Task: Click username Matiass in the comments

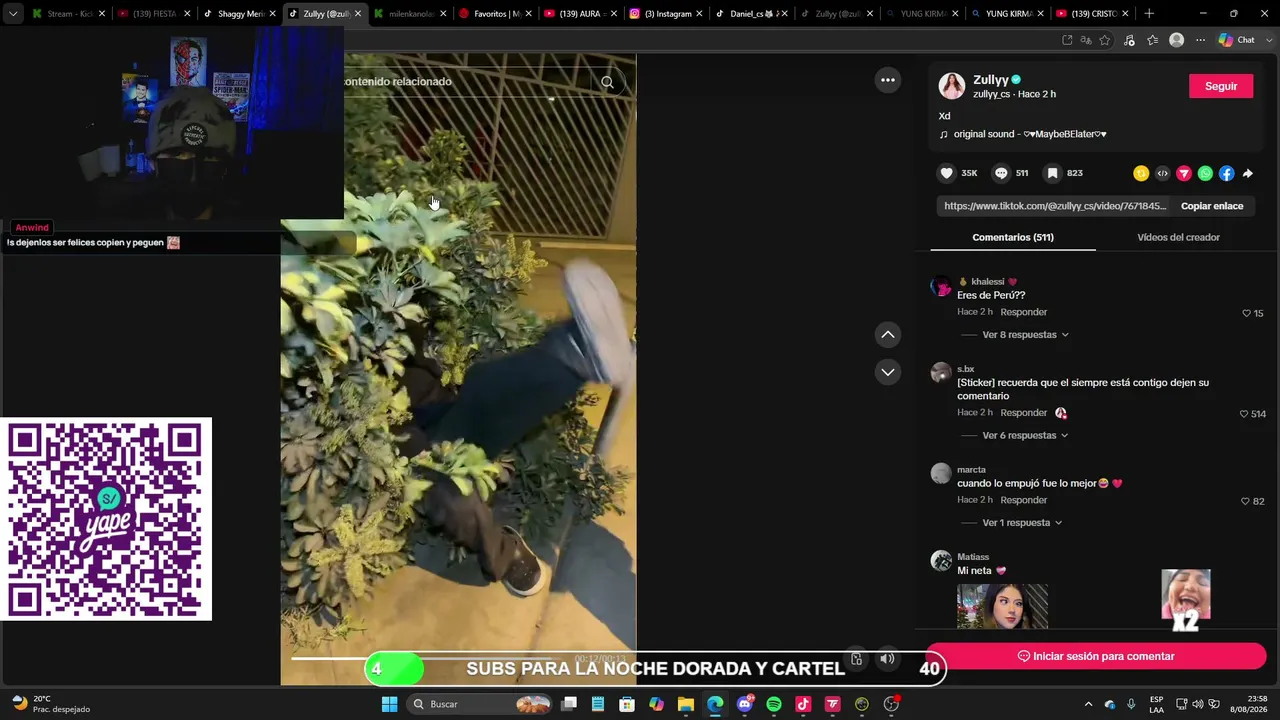Action: 973,557
